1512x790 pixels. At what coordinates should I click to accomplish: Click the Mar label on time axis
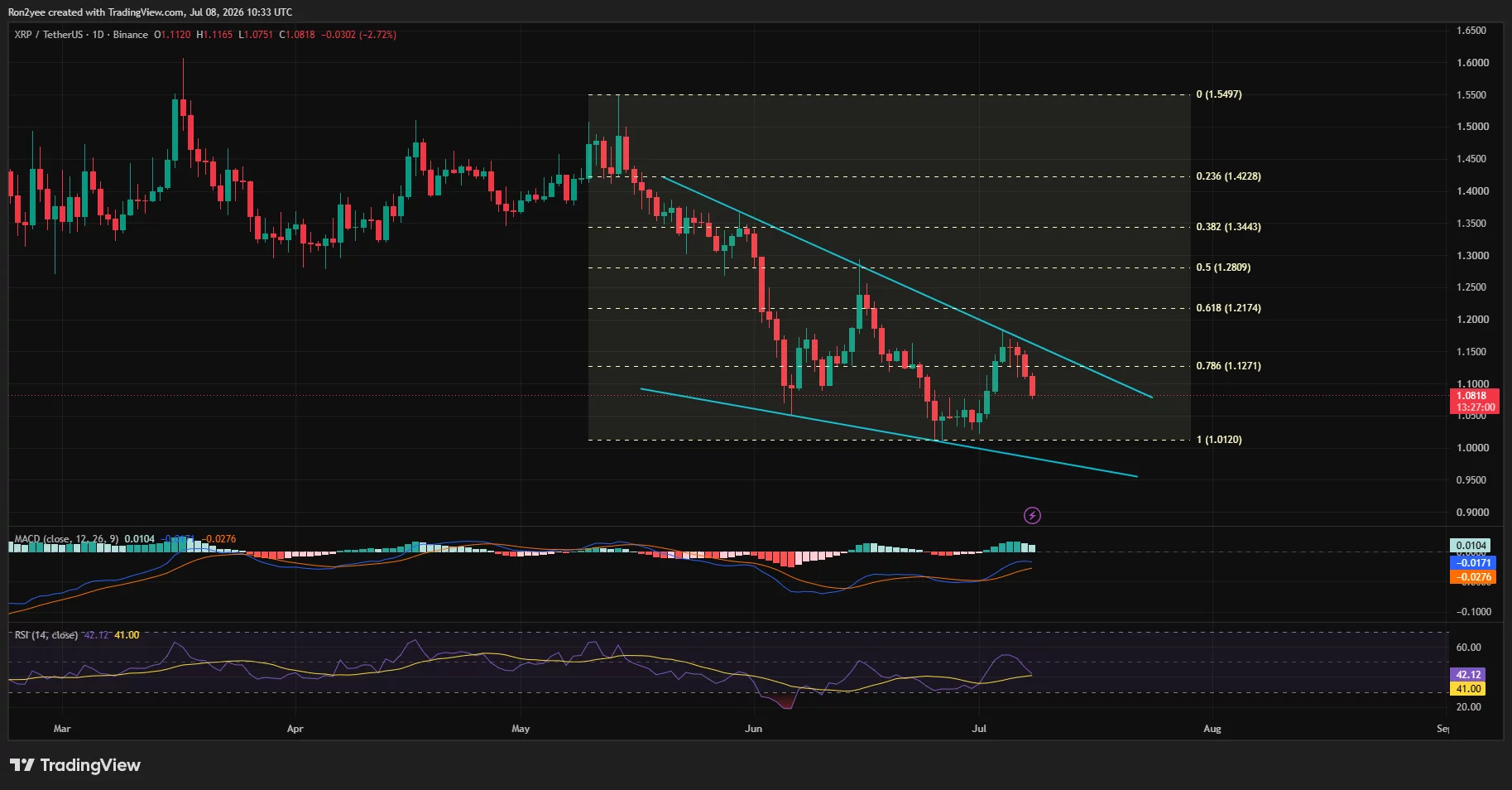point(62,729)
